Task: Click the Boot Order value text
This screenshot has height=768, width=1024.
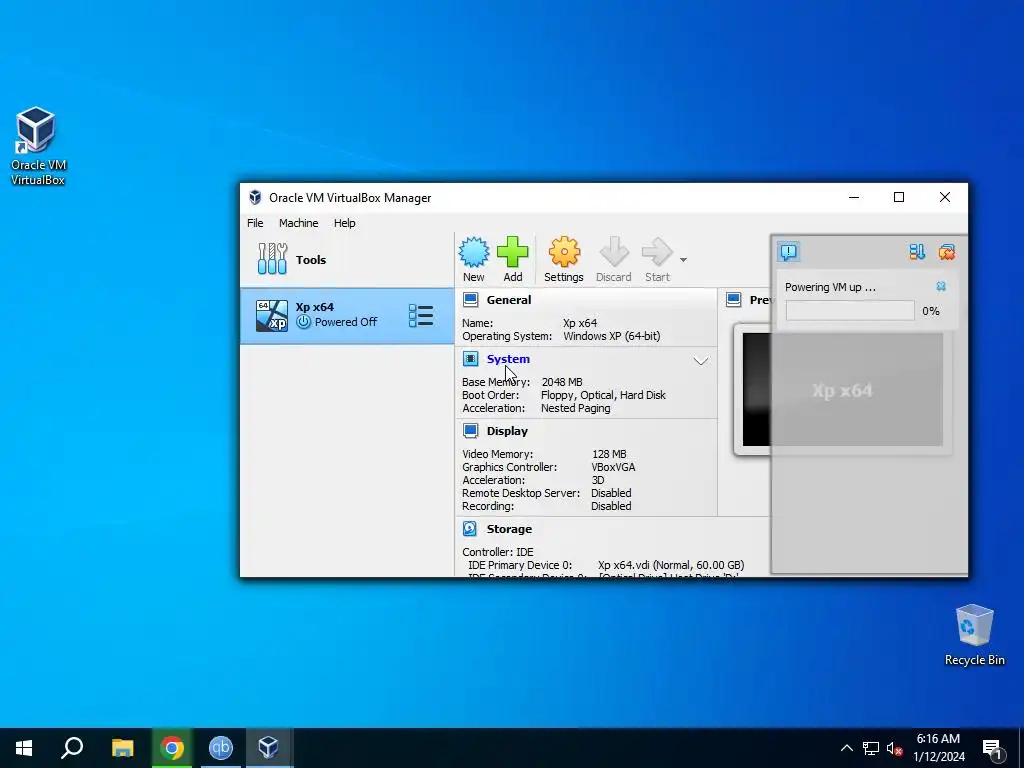Action: [603, 395]
